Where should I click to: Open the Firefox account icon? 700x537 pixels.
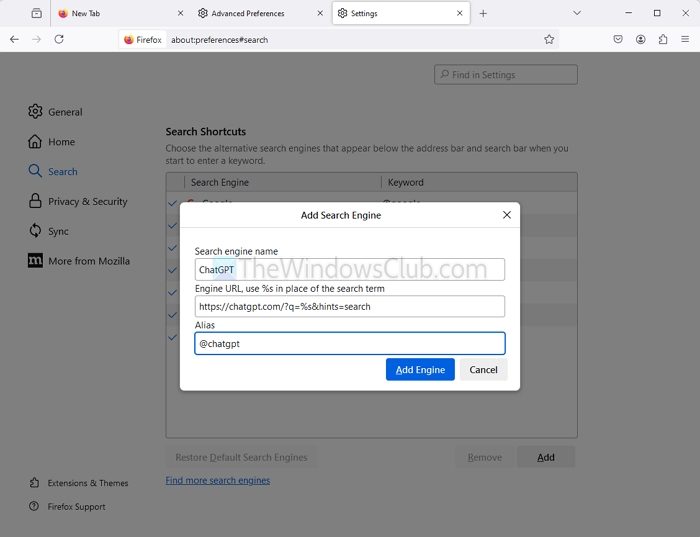641,39
